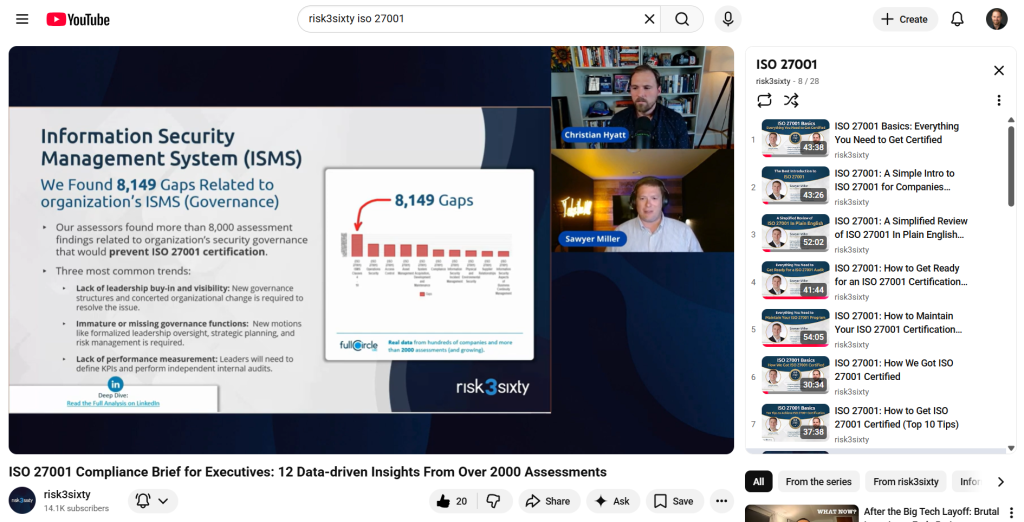Image resolution: width=1024 pixels, height=522 pixels.
Task: Select 'From risk3sixty' chip
Action: tap(906, 481)
